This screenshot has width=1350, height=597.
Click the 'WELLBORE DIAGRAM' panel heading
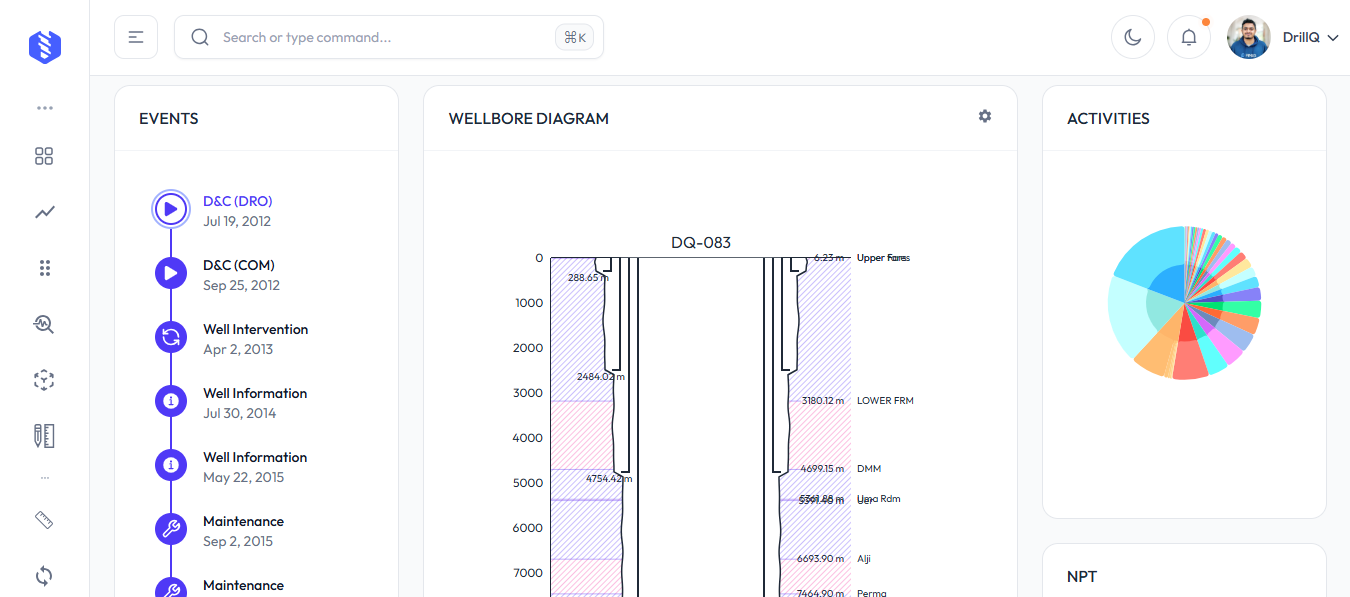click(x=529, y=118)
